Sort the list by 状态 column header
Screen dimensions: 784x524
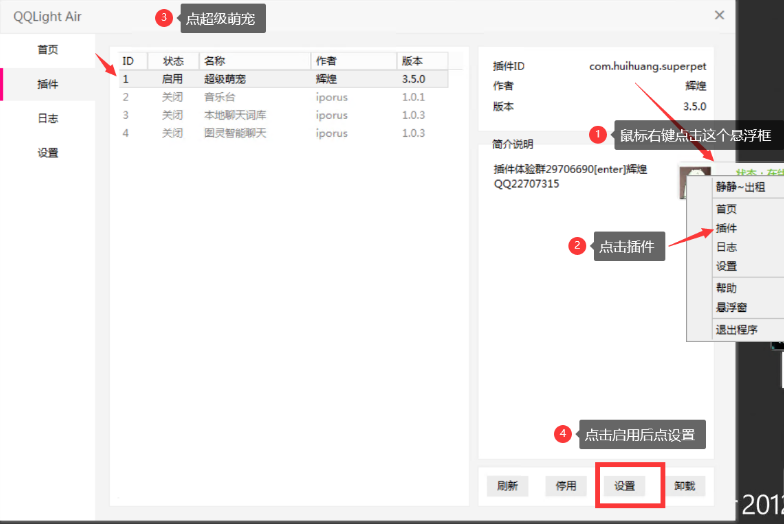pyautogui.click(x=173, y=61)
